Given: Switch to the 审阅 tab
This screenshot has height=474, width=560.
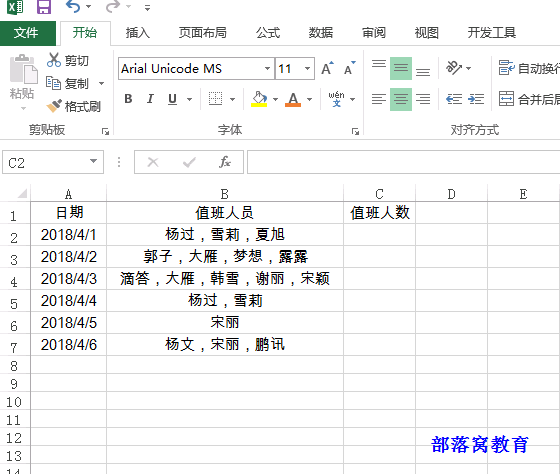Looking at the screenshot, I should 374,33.
